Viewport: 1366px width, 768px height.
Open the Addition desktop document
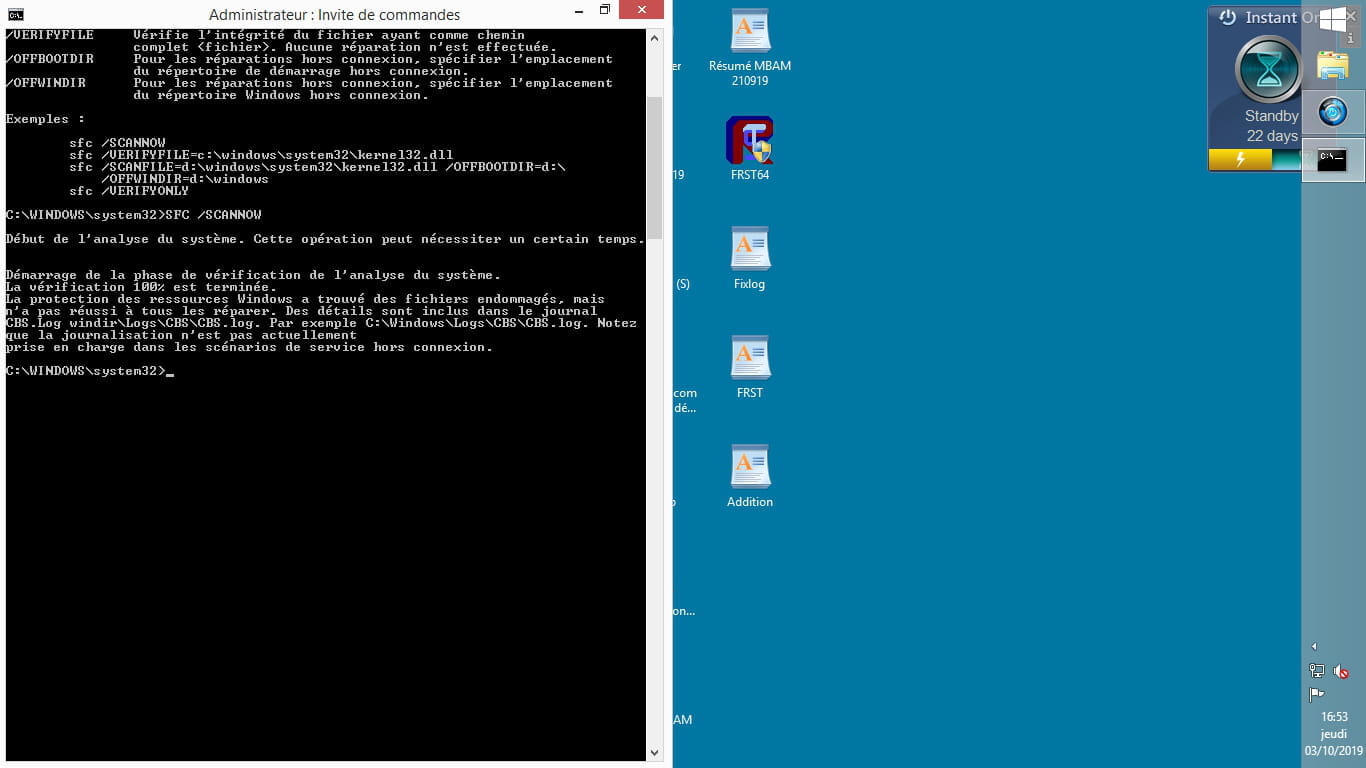[750, 476]
